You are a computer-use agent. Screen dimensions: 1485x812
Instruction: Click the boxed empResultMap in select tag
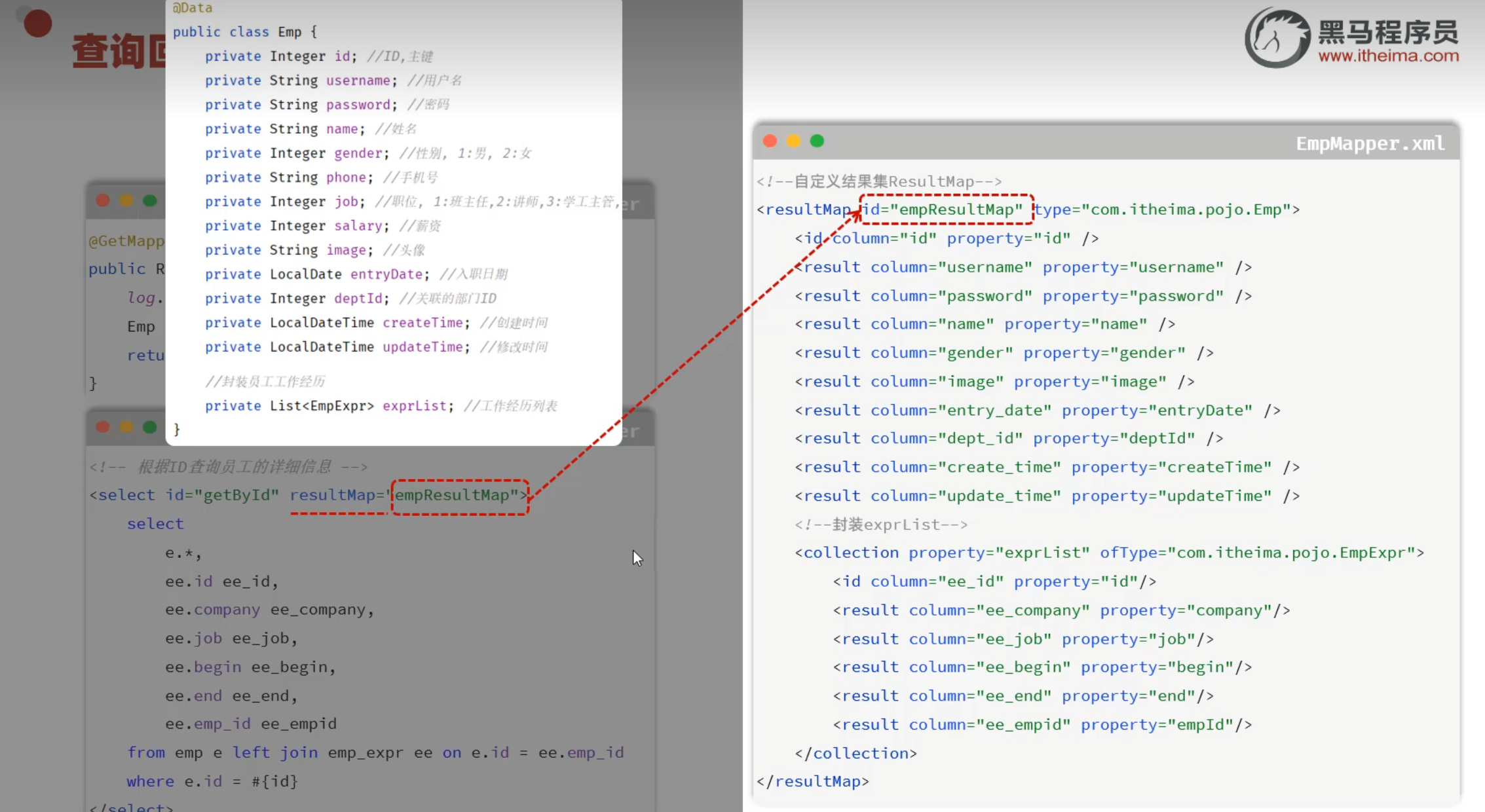click(x=459, y=496)
